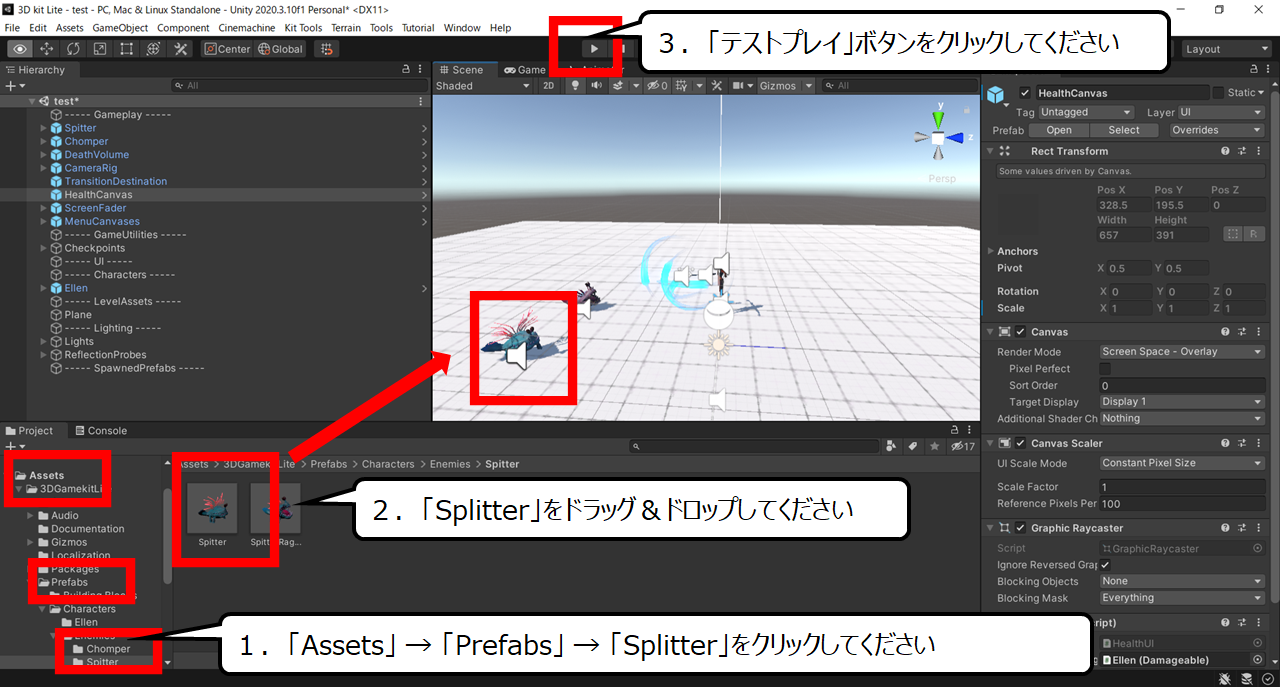The image size is (1280, 687).
Task: Disable the Graphic Raycaster component checkbox
Action: click(1021, 528)
